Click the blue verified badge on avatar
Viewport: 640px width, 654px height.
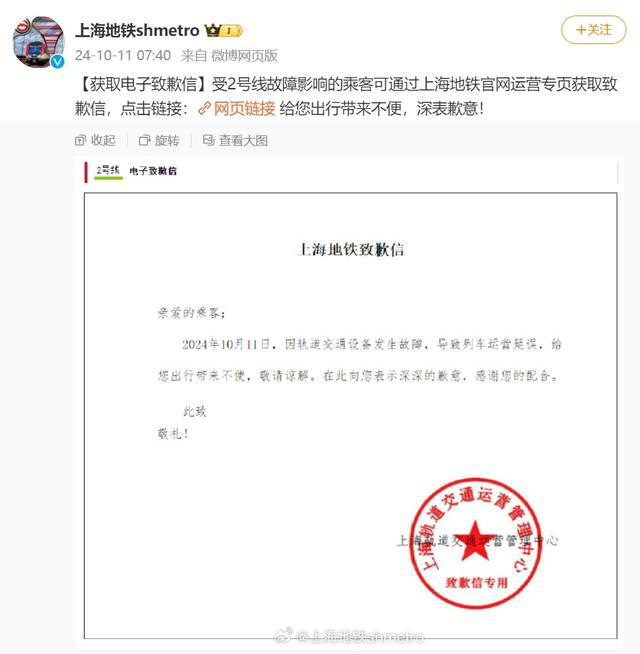(x=58, y=62)
